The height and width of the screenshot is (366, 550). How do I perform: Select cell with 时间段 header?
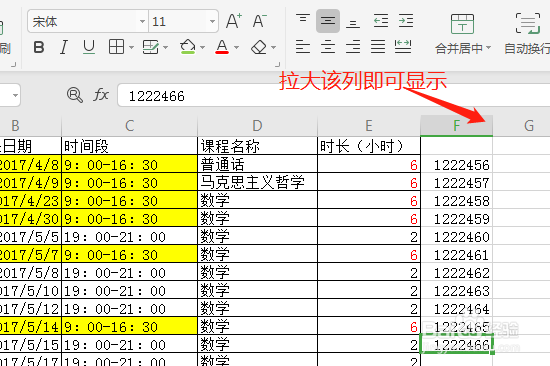[129, 146]
